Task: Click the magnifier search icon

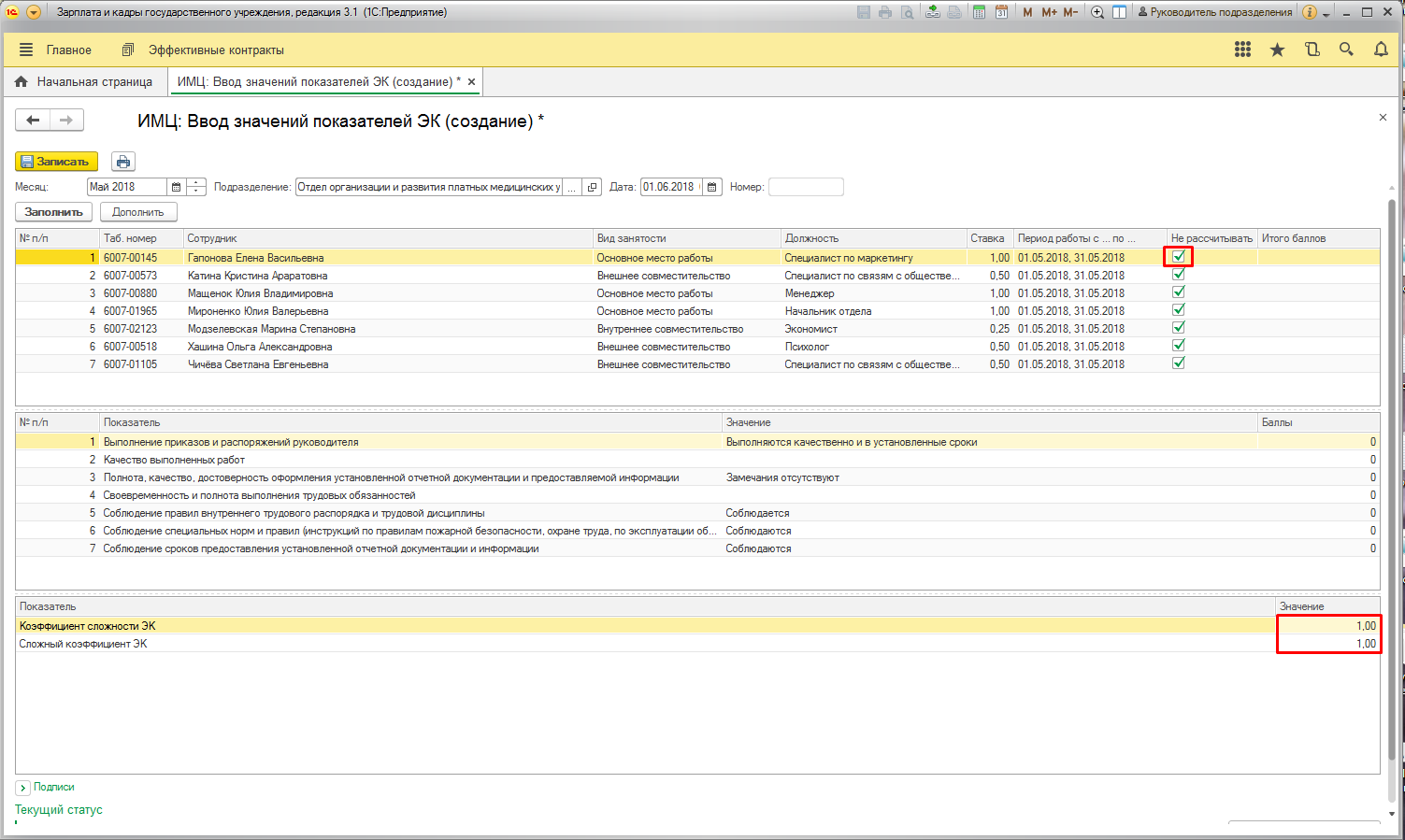Action: point(1346,50)
